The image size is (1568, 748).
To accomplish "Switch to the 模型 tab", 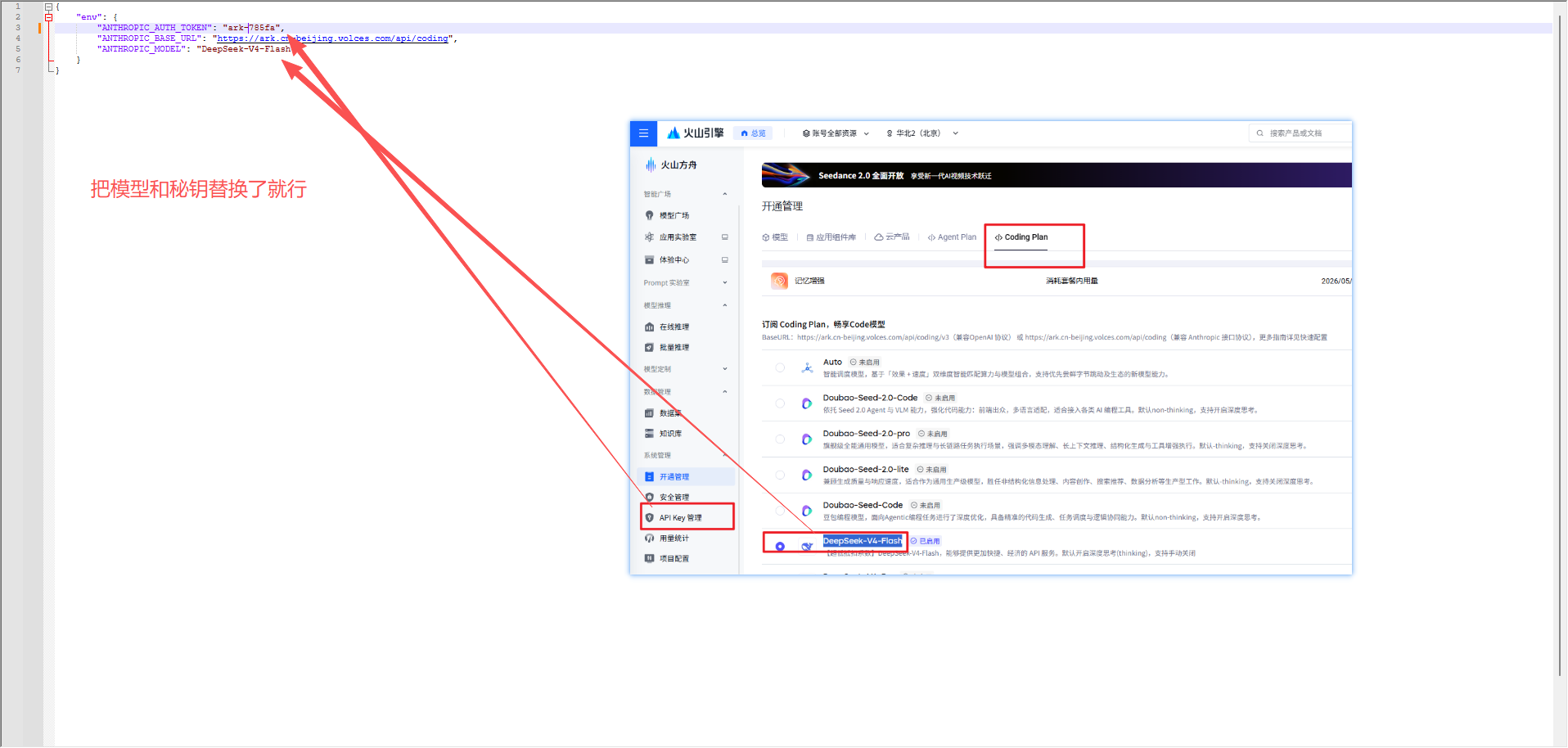I will click(x=775, y=237).
